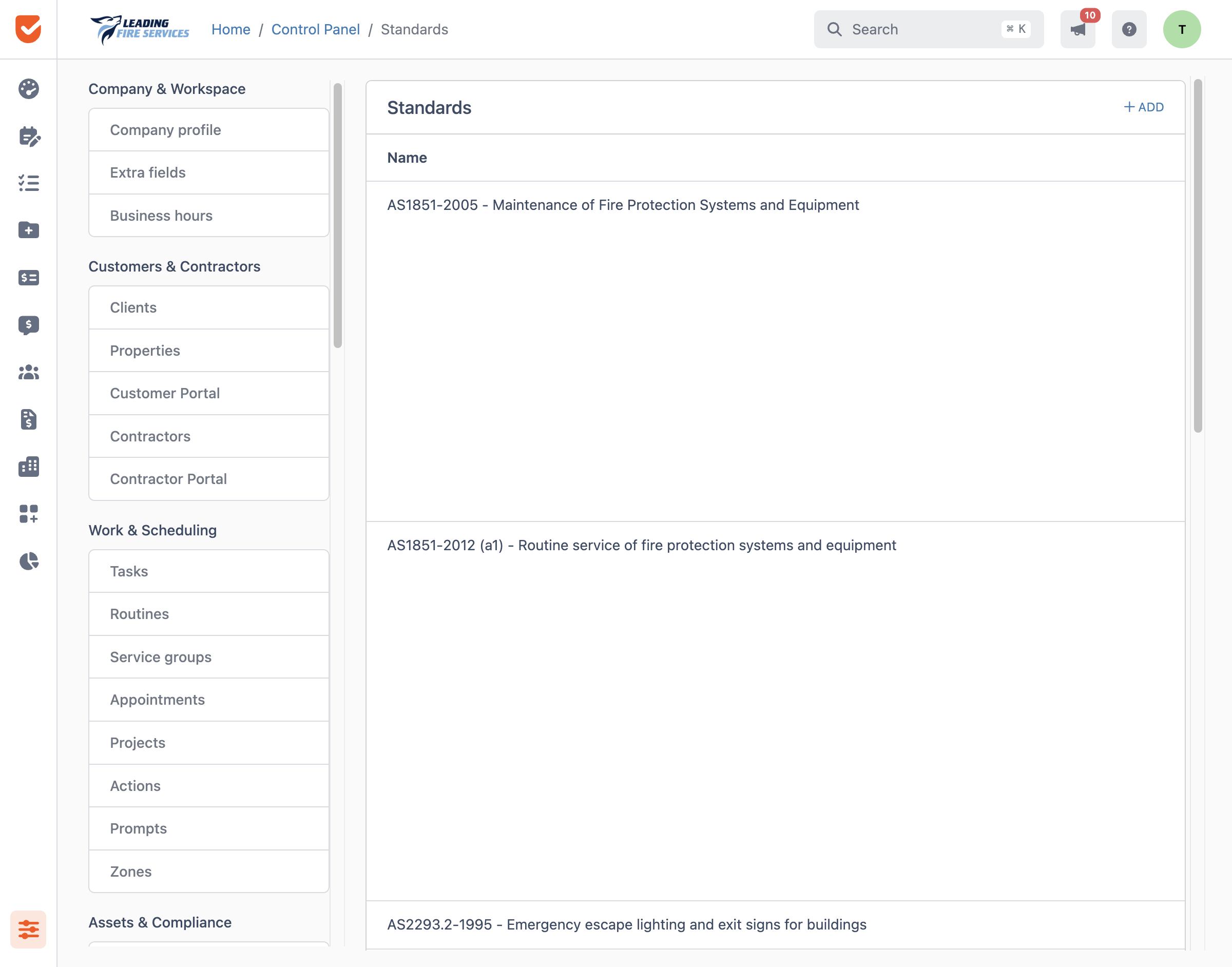Go to Control Panel breadcrumb link
1232x967 pixels.
315,29
